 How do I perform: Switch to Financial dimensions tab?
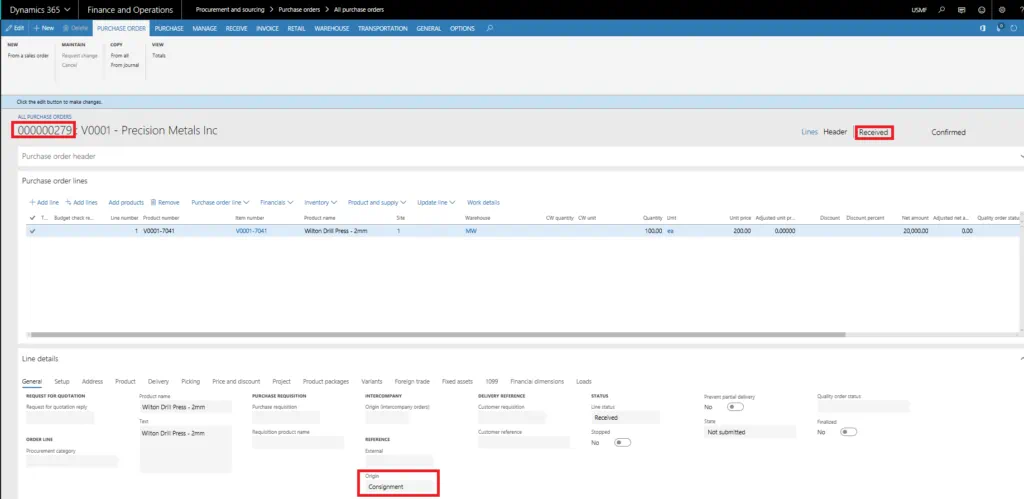537,381
